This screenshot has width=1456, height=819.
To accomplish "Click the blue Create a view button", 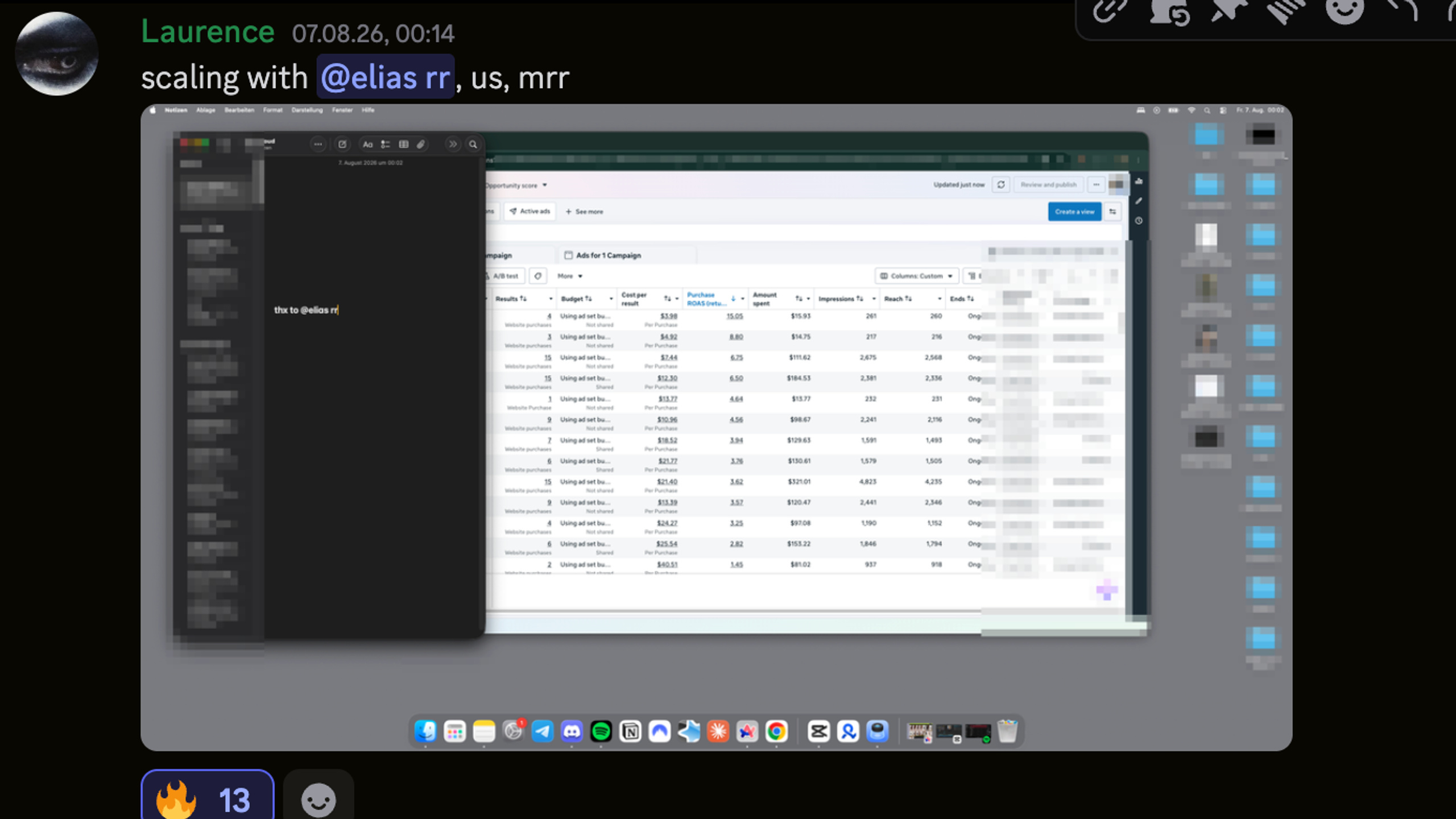I will pyautogui.click(x=1074, y=212).
